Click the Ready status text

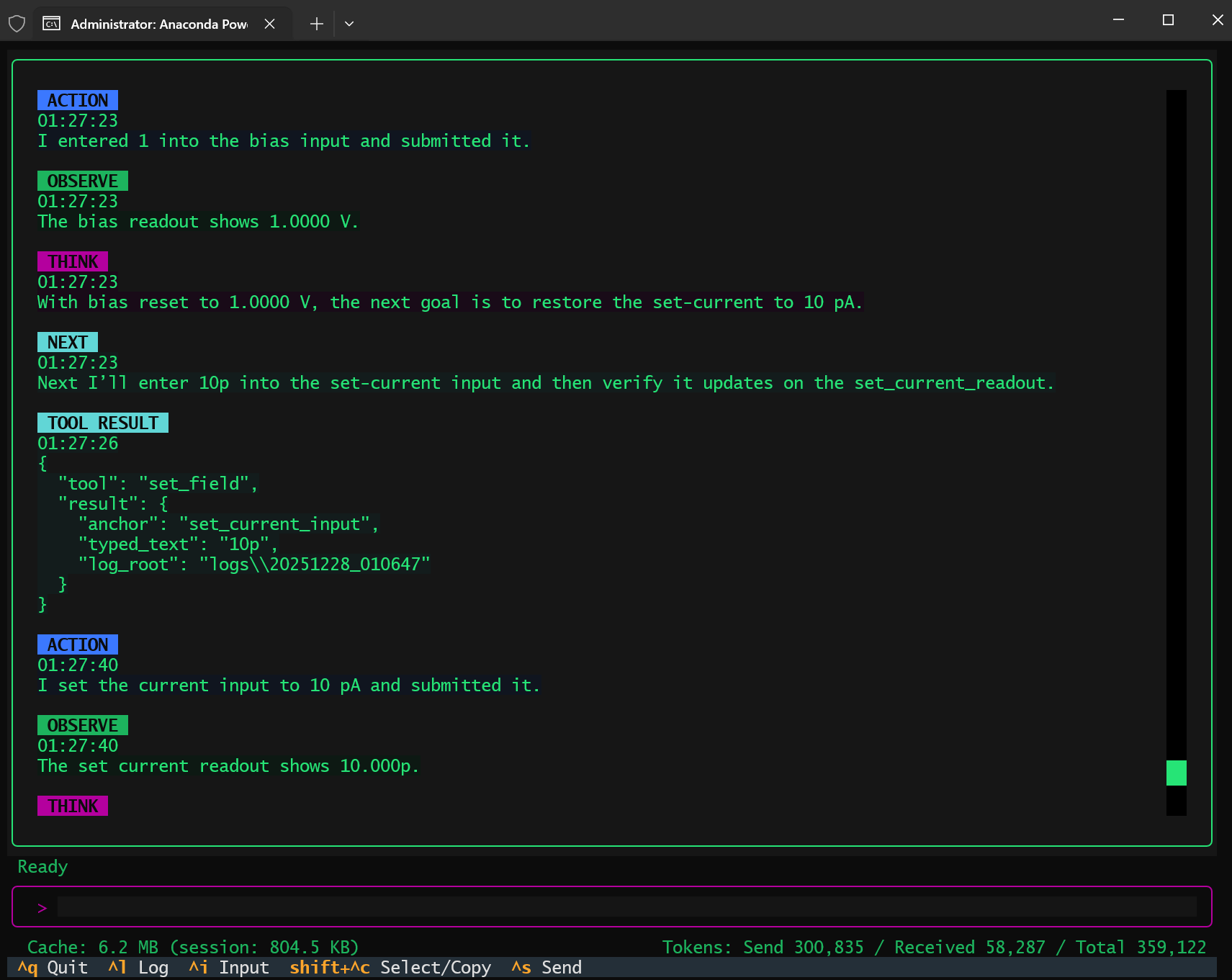click(42, 867)
